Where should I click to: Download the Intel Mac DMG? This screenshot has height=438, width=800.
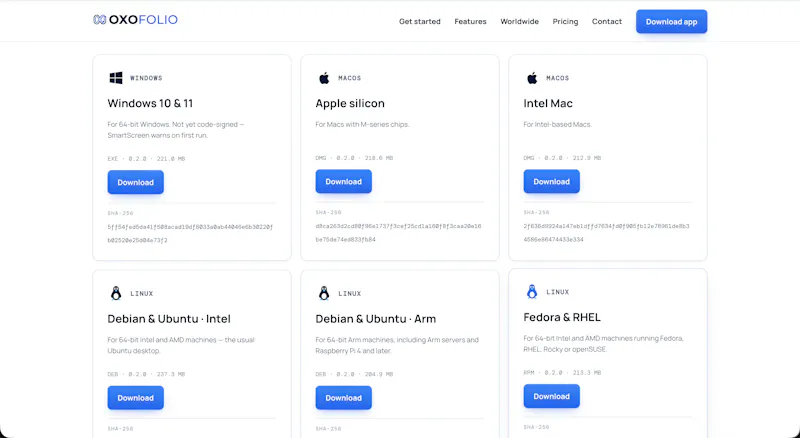coord(552,181)
